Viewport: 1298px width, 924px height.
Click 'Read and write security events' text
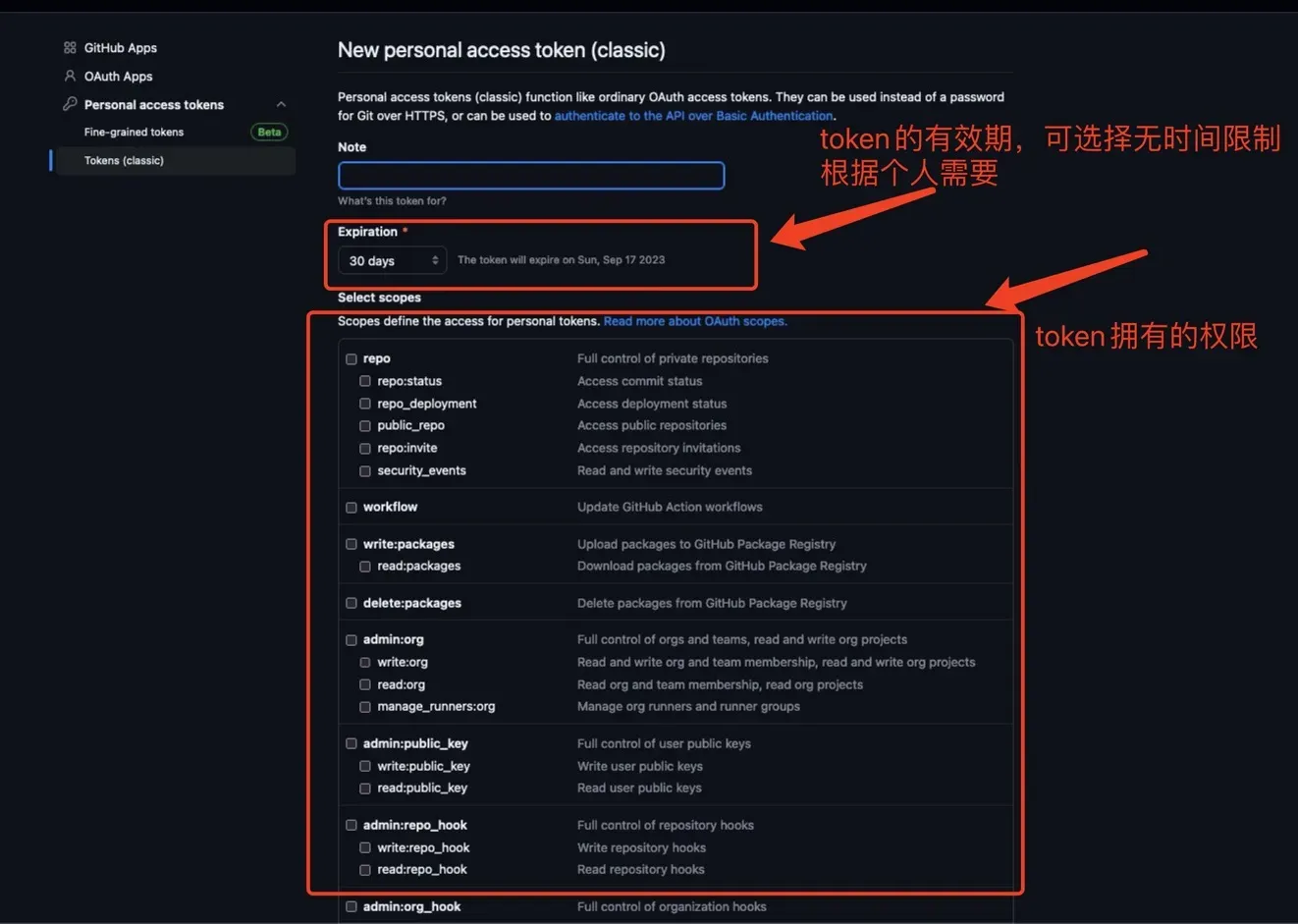pyautogui.click(x=665, y=470)
